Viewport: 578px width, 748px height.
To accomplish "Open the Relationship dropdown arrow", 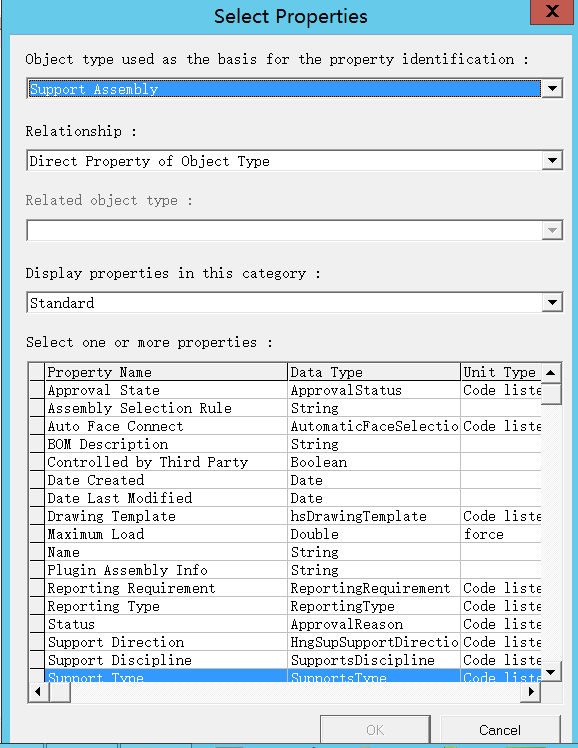I will (x=552, y=161).
